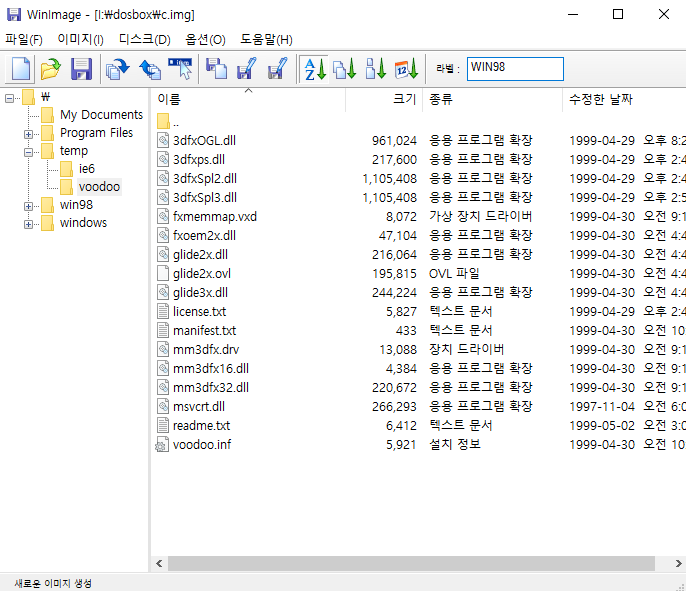
Task: Select file 3dfxOGL.dll
Action: [204, 140]
